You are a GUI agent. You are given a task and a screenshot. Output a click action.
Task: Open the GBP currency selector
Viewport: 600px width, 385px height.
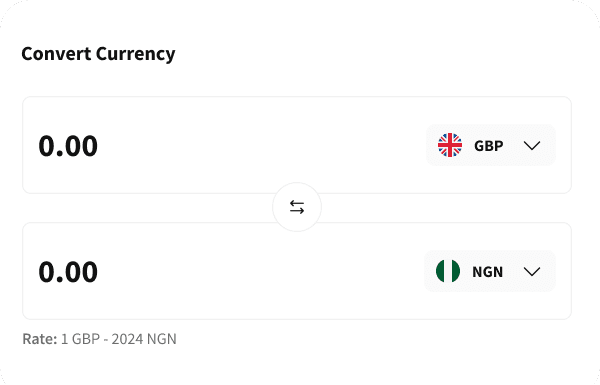tap(491, 145)
